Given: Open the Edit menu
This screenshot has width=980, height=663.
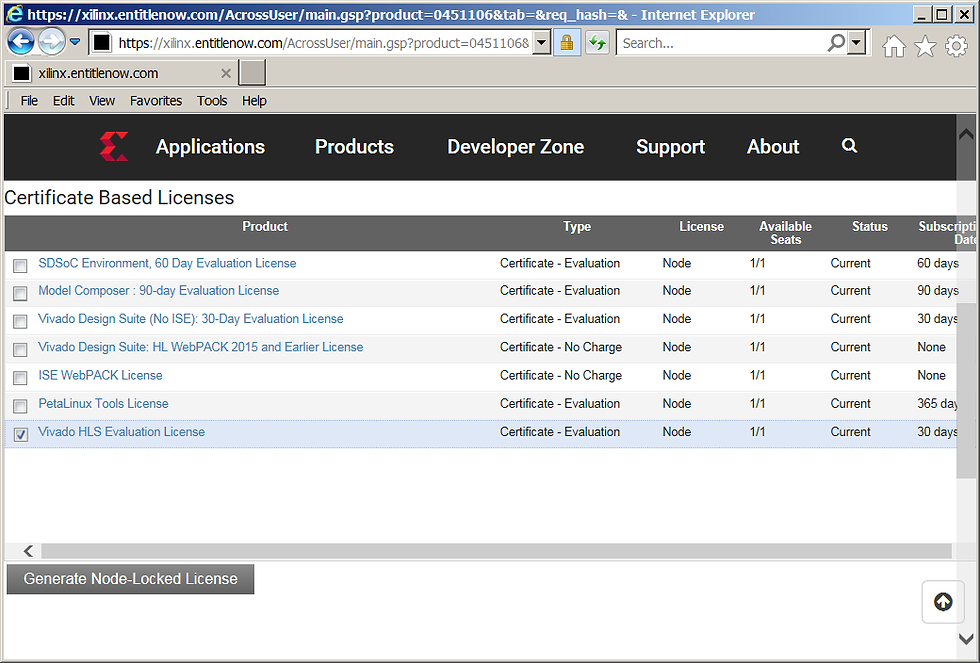Looking at the screenshot, I should pyautogui.click(x=63, y=101).
